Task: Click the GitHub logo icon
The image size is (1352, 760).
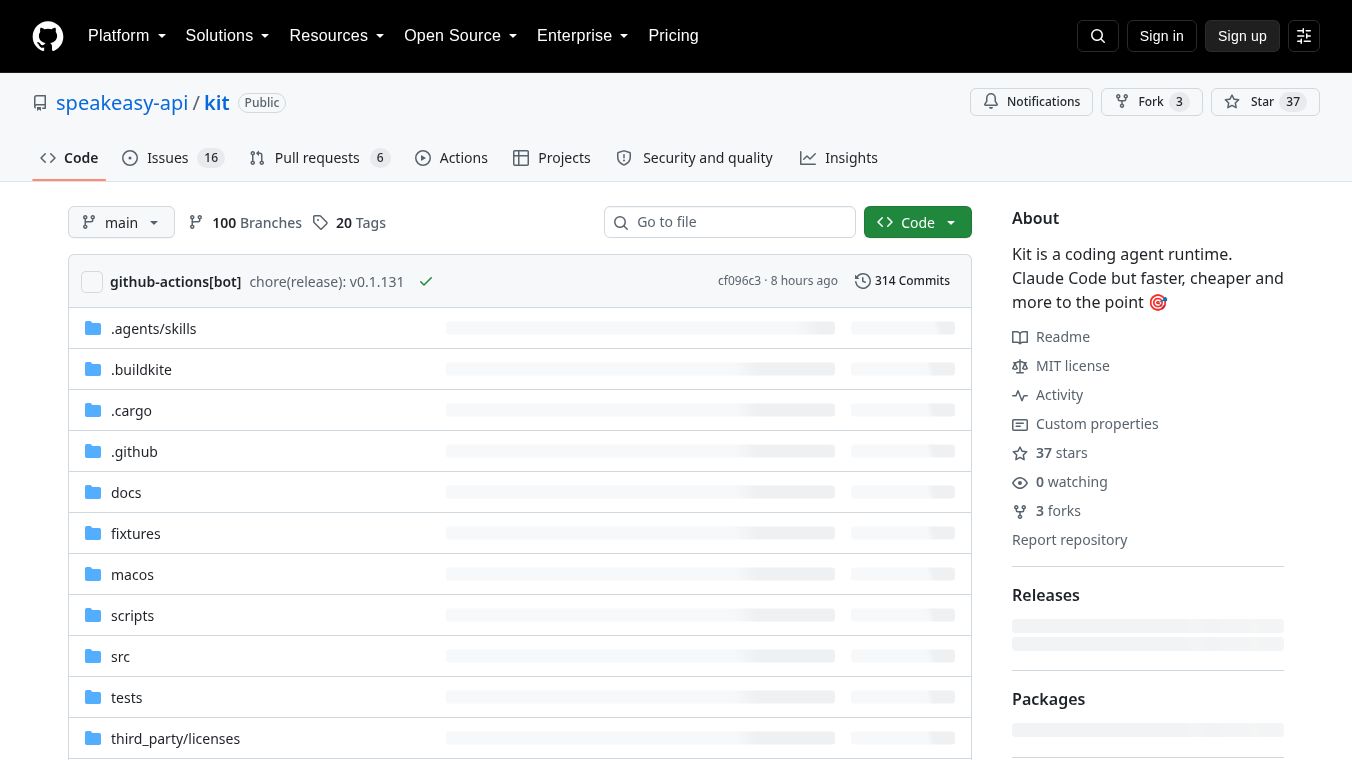Action: click(x=48, y=36)
